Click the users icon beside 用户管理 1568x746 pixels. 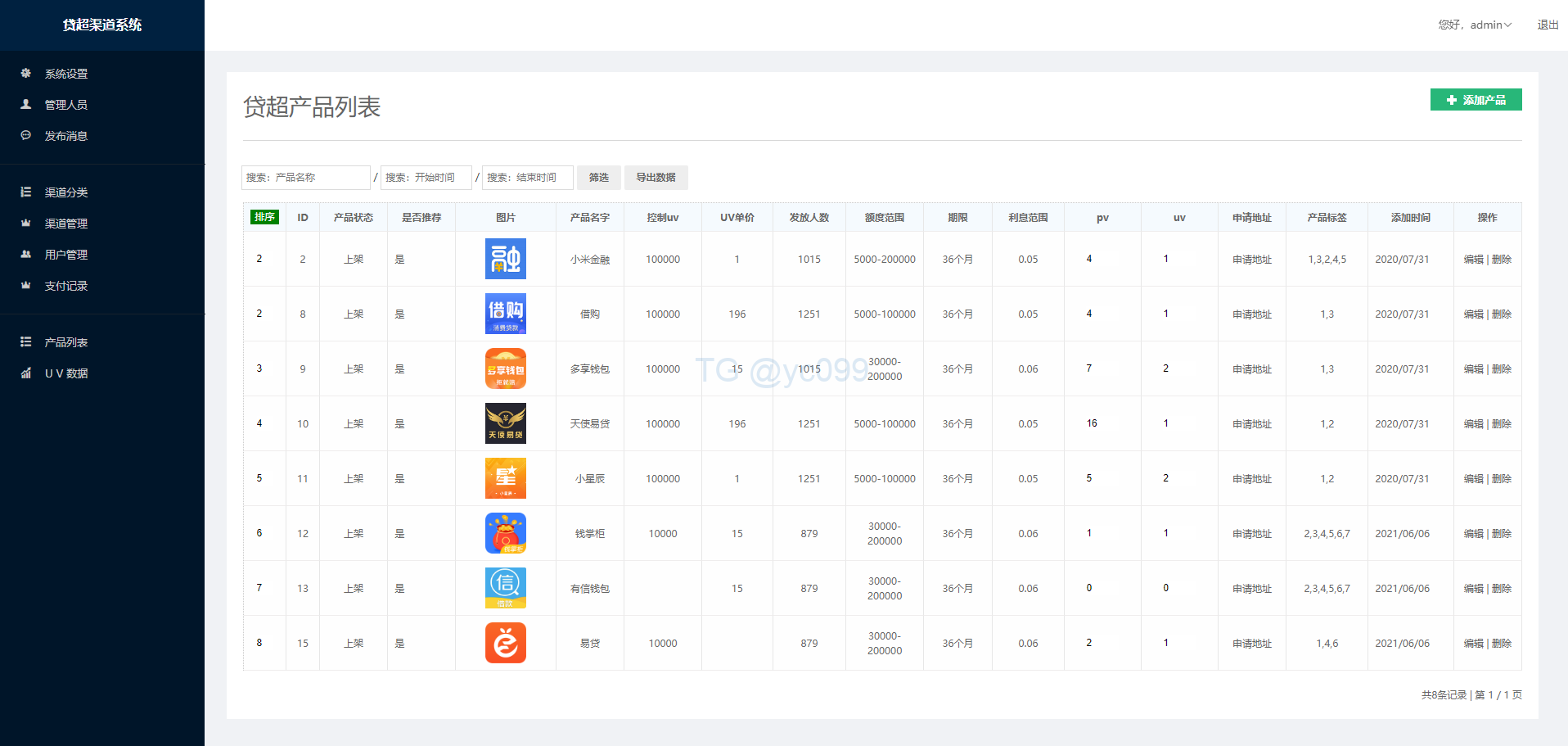26,254
